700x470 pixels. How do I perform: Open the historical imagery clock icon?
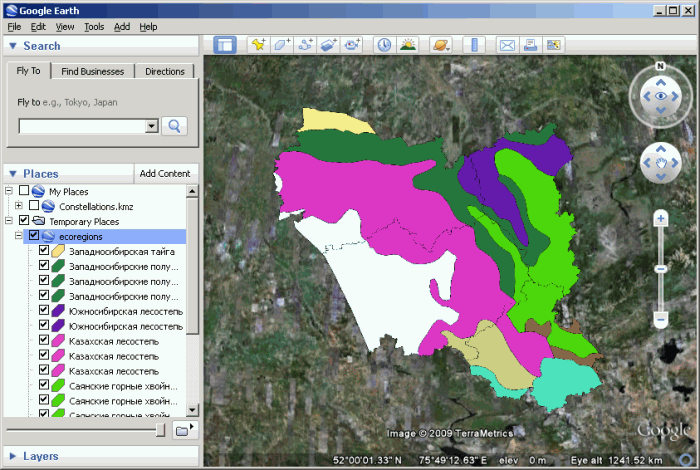[384, 45]
